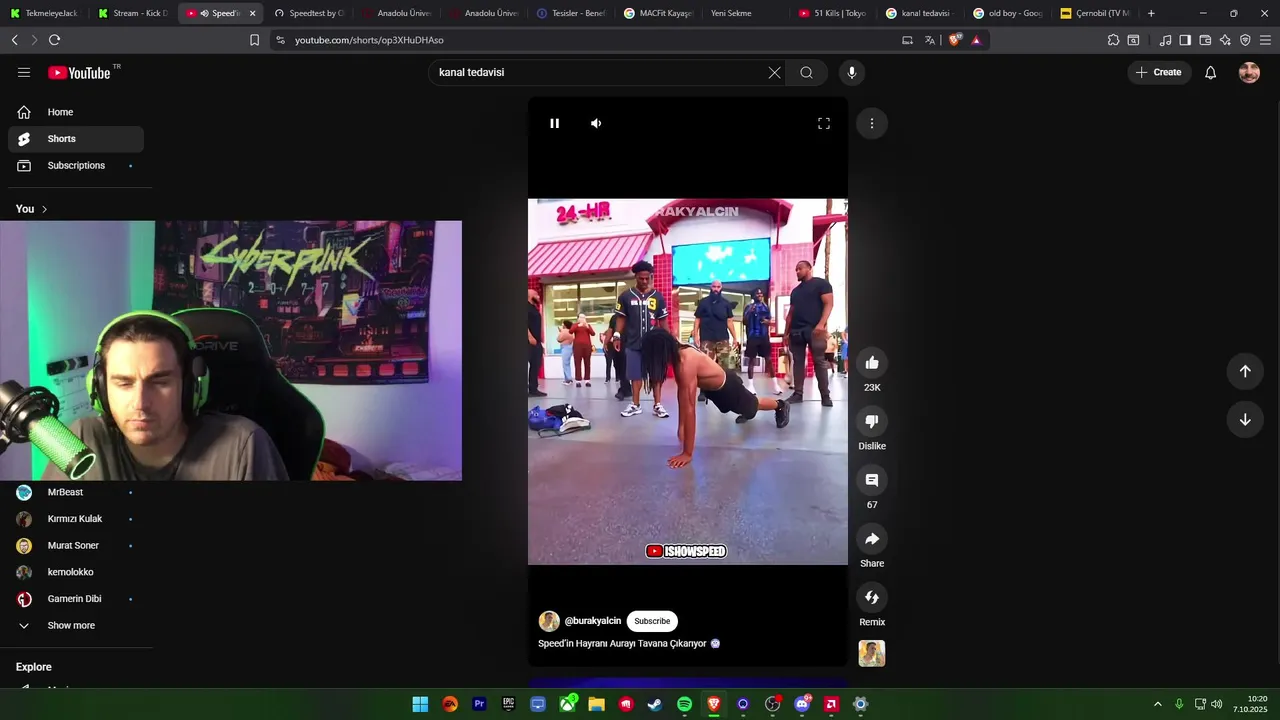Open Brave Shields lion icon
Screen dimensions: 1280x720
954,40
